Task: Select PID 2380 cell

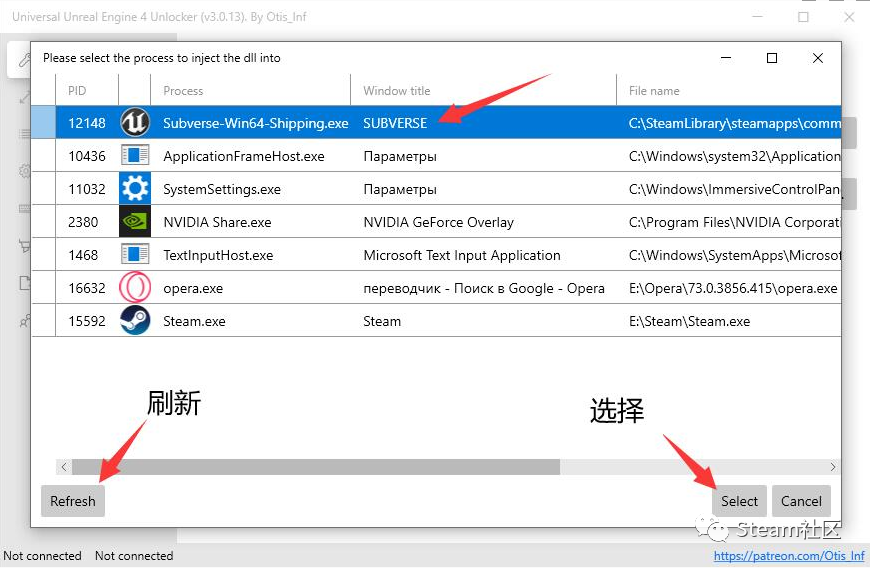Action: pos(83,222)
